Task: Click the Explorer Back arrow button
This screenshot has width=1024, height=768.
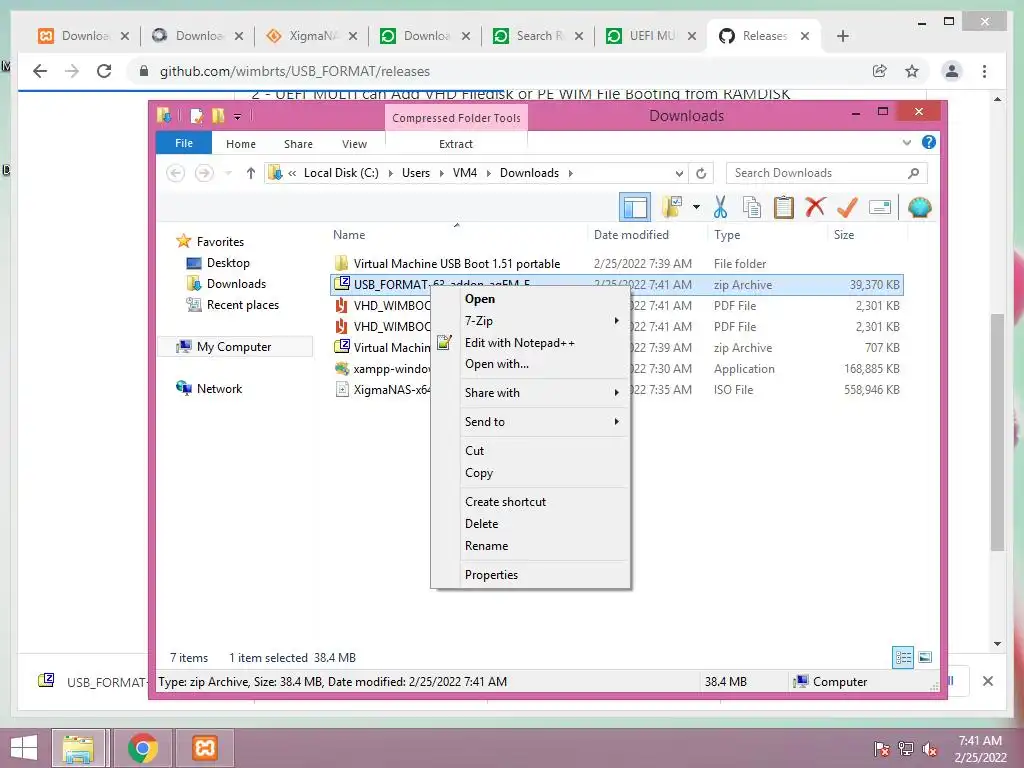Action: [176, 173]
